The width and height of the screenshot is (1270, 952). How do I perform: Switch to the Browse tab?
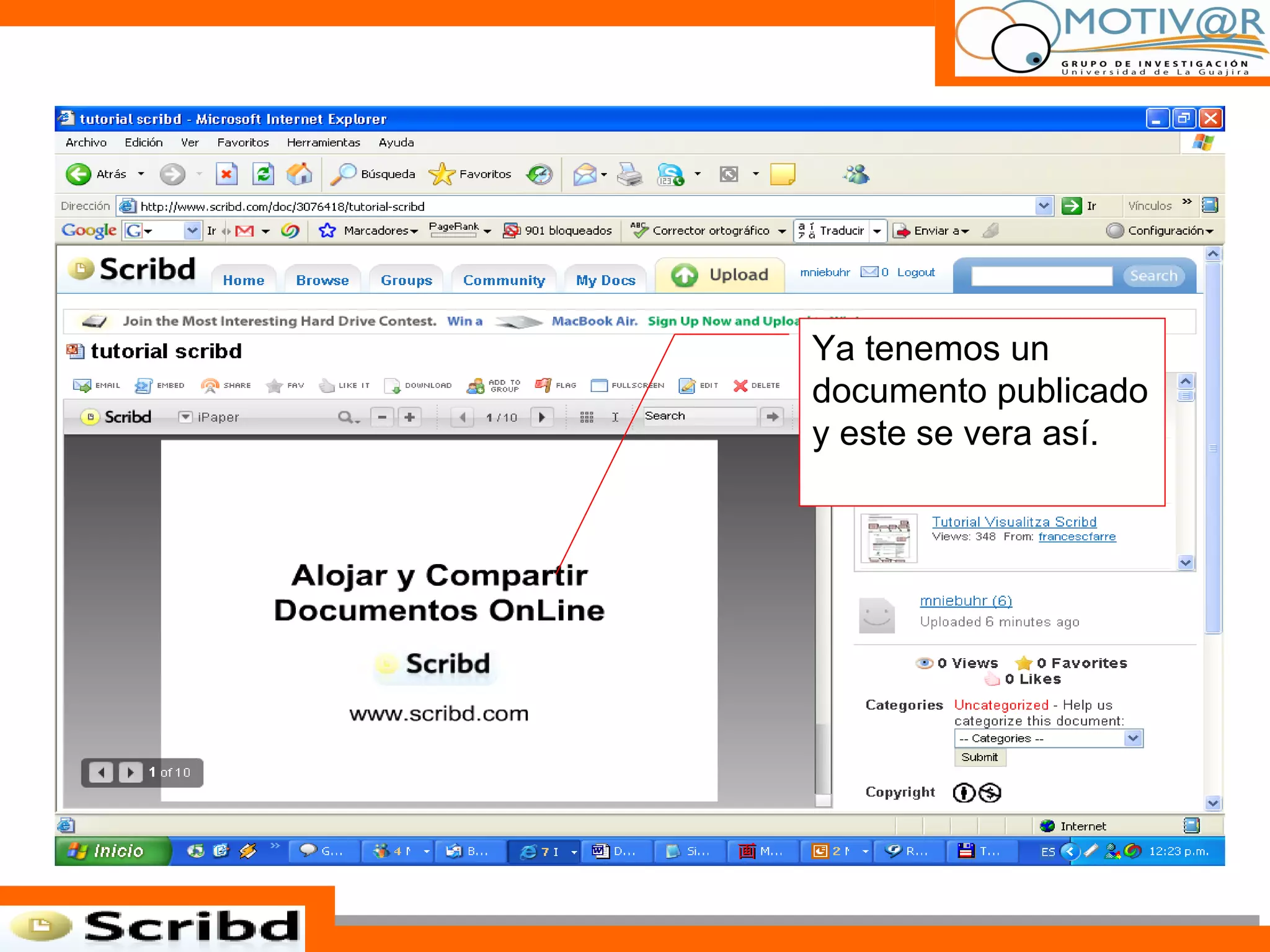coord(322,280)
